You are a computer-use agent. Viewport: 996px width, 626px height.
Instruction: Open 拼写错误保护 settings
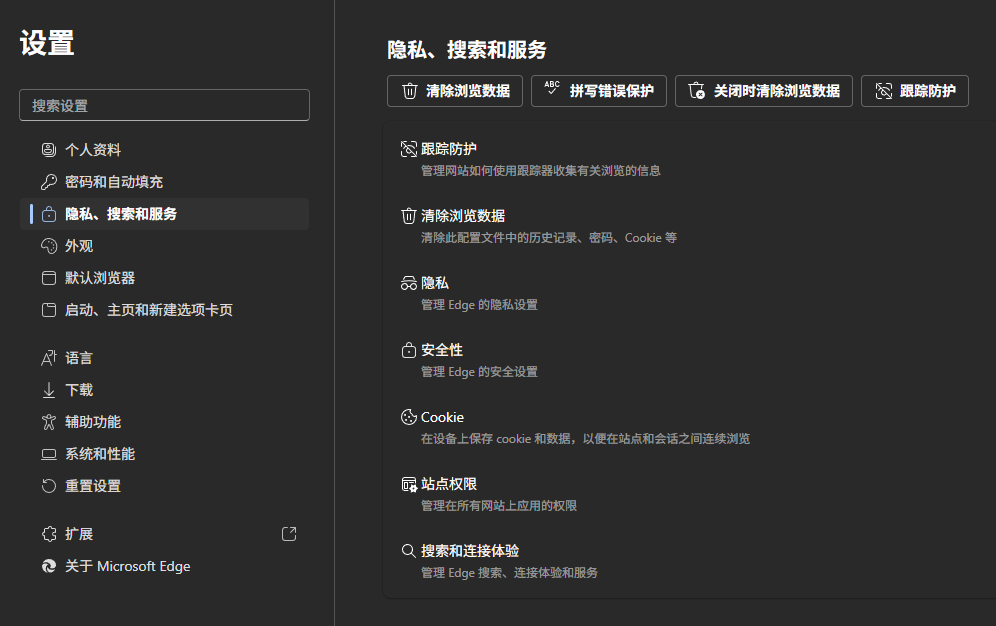pyautogui.click(x=598, y=91)
